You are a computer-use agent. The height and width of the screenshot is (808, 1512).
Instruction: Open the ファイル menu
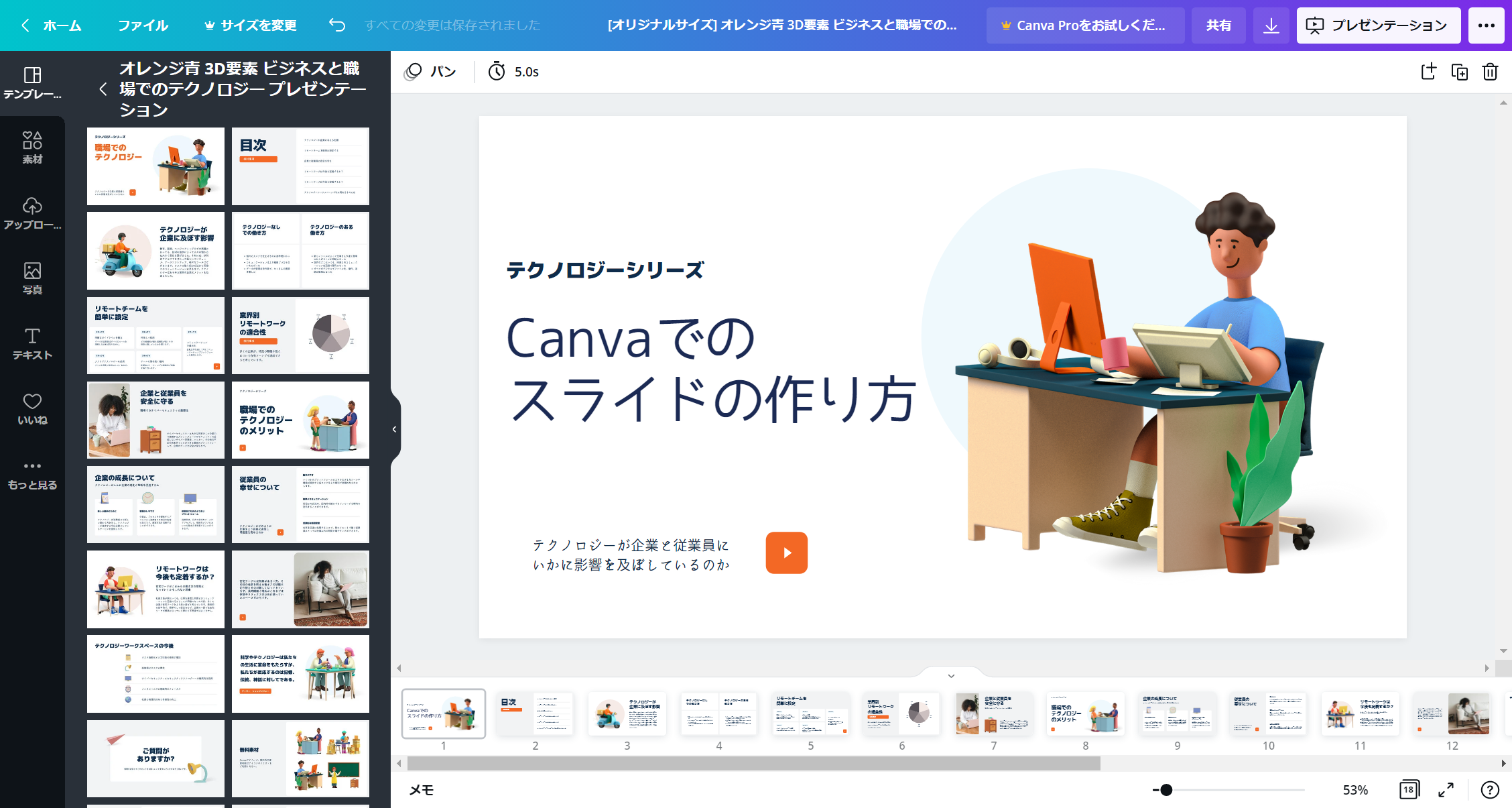143,25
